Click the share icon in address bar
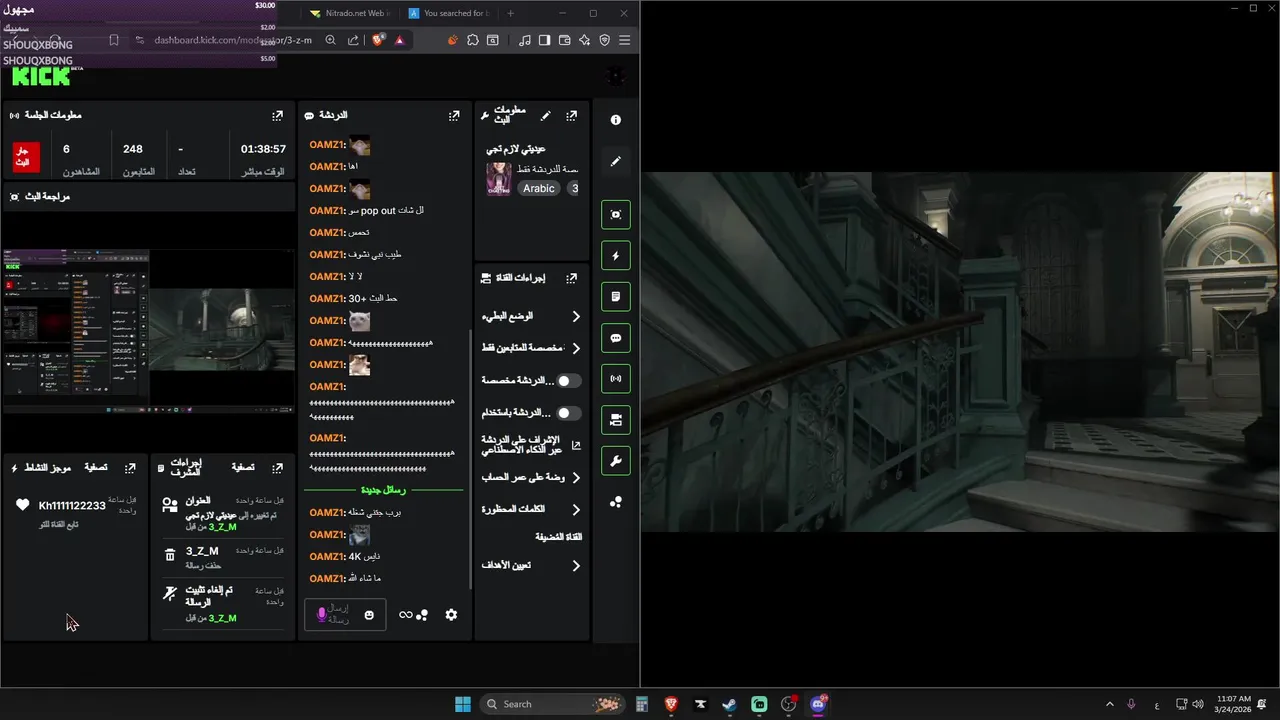This screenshot has width=1280, height=720. click(353, 40)
